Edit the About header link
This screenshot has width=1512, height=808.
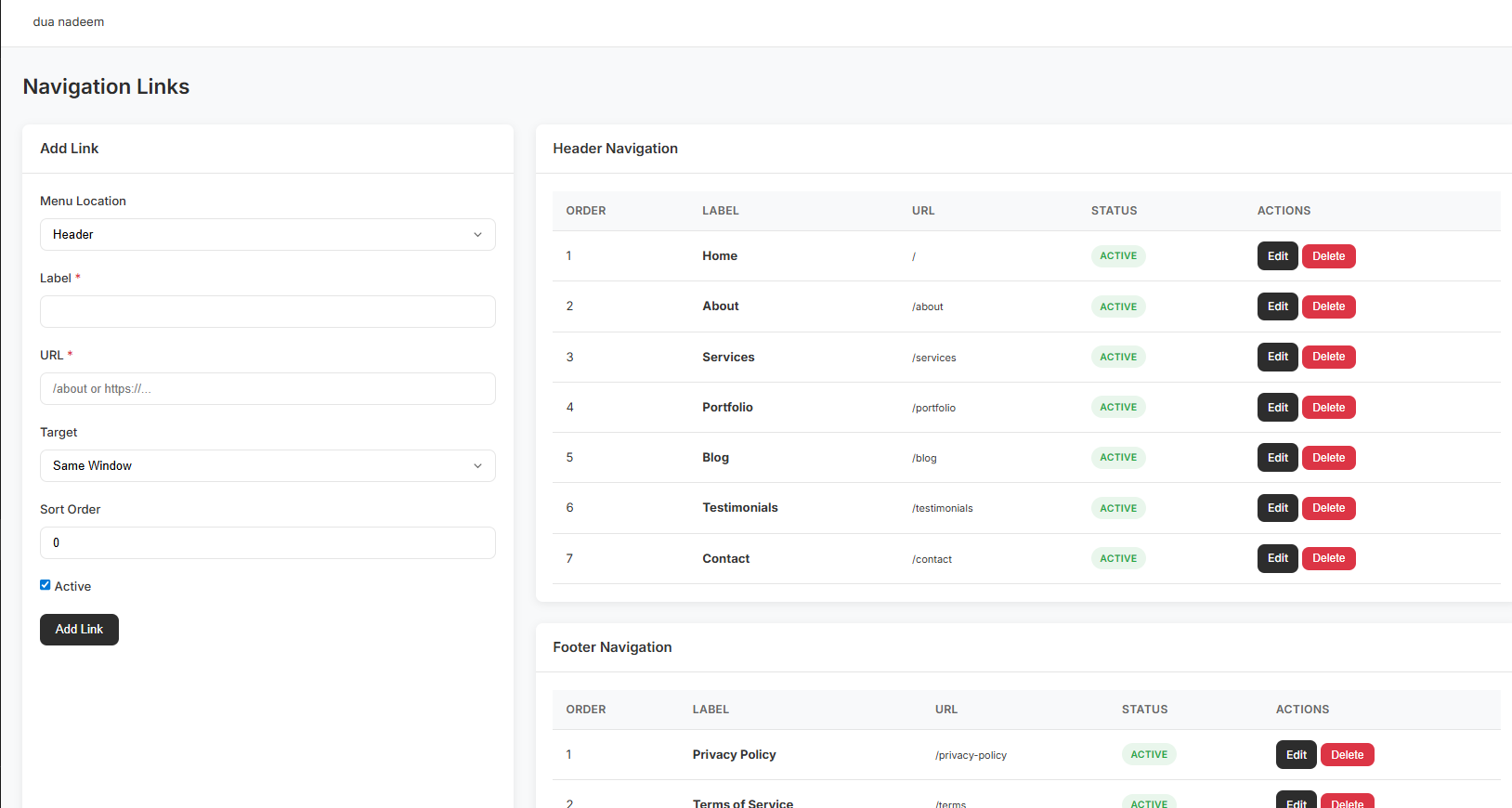(x=1277, y=306)
